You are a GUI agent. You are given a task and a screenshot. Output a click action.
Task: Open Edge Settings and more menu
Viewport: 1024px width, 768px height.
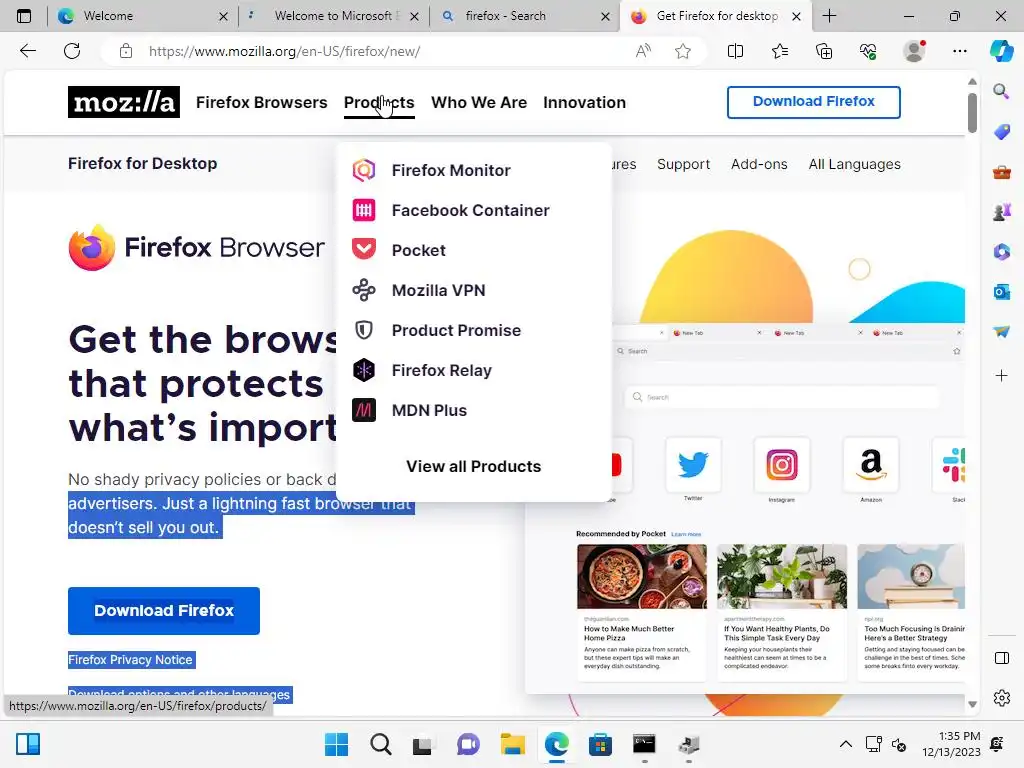point(959,51)
